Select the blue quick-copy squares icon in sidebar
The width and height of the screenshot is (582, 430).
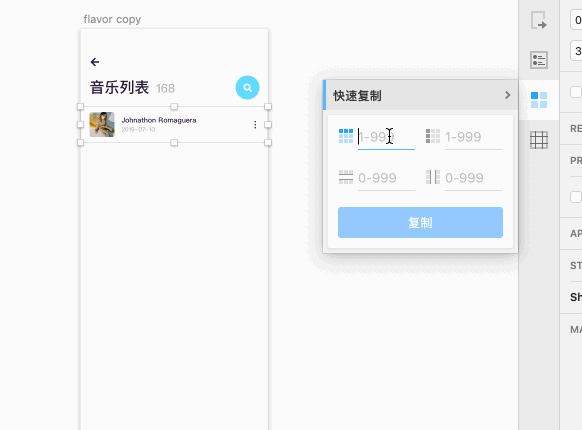[x=539, y=100]
